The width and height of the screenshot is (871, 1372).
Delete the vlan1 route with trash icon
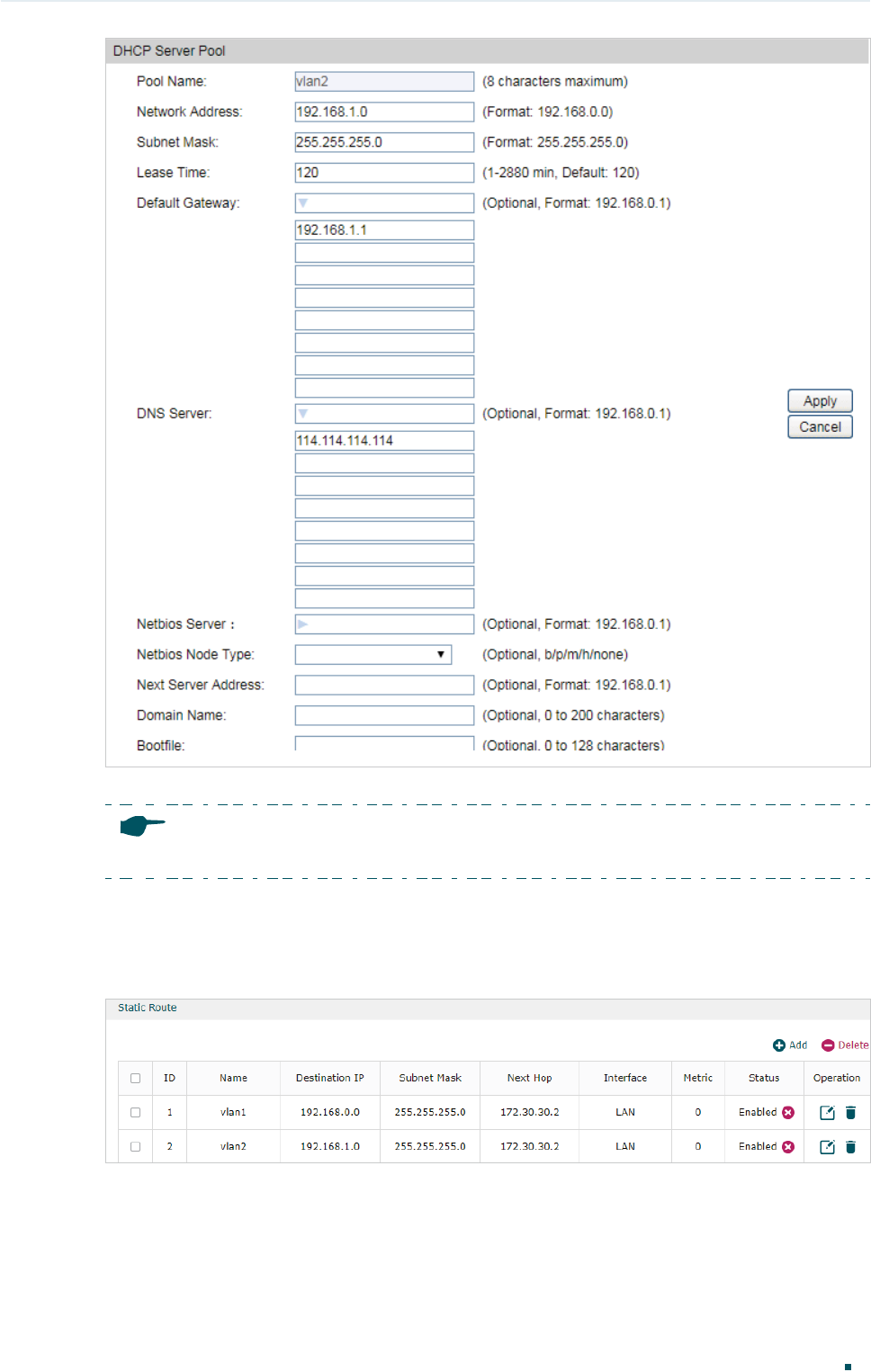[x=850, y=1113]
